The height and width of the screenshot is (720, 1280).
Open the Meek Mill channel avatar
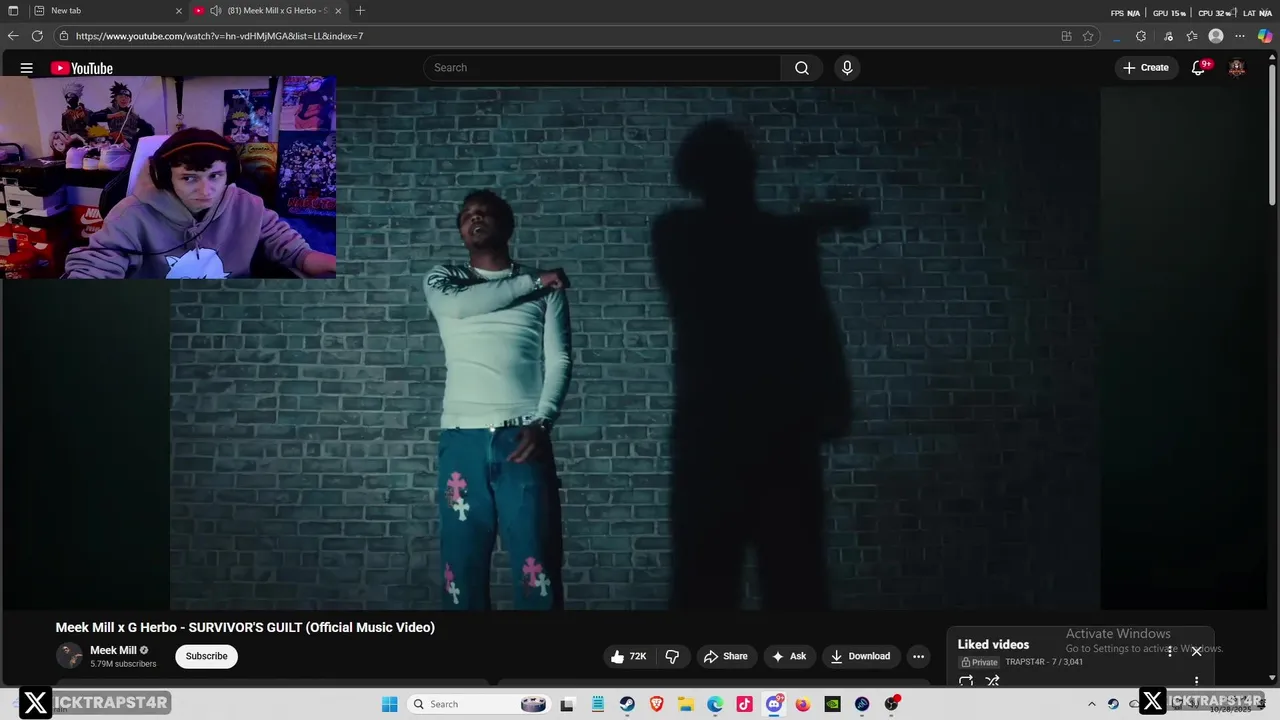click(x=69, y=656)
